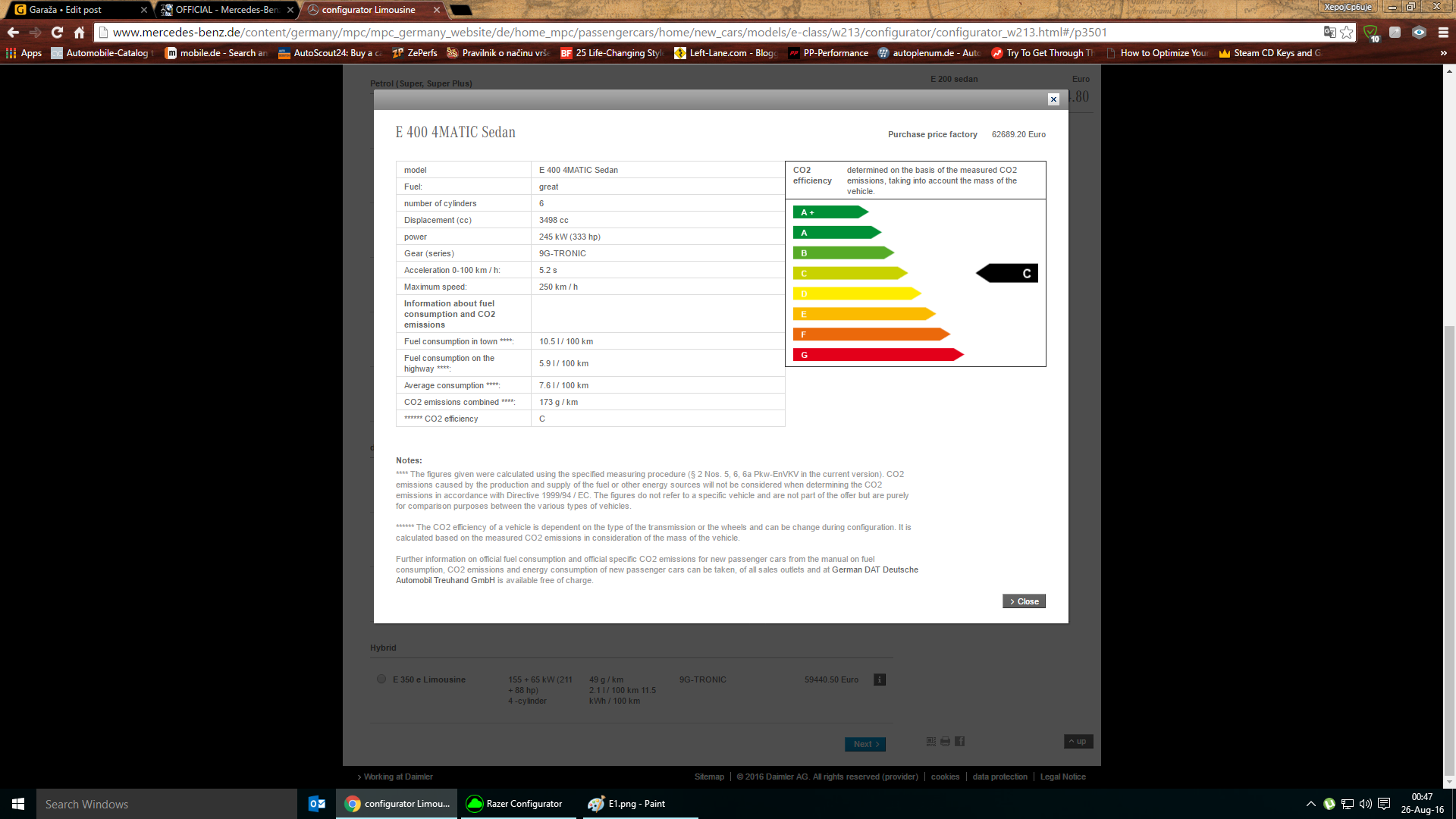Click the Next button

[865, 744]
